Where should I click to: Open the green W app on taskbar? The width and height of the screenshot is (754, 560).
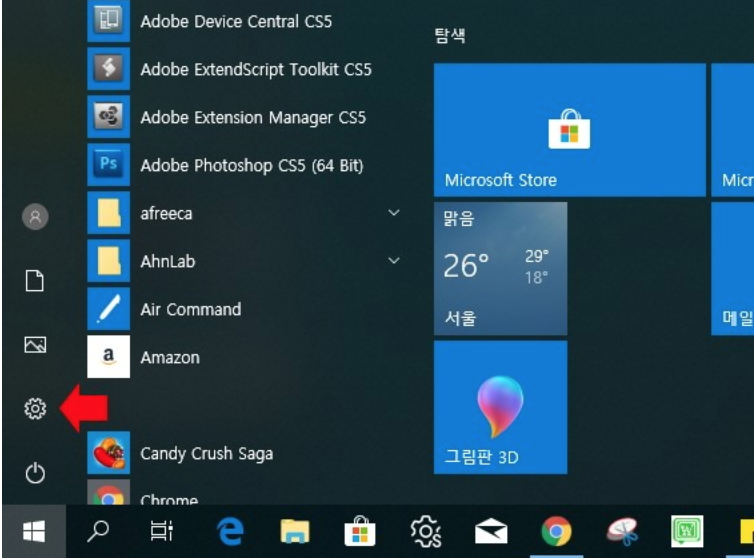pyautogui.click(x=687, y=531)
